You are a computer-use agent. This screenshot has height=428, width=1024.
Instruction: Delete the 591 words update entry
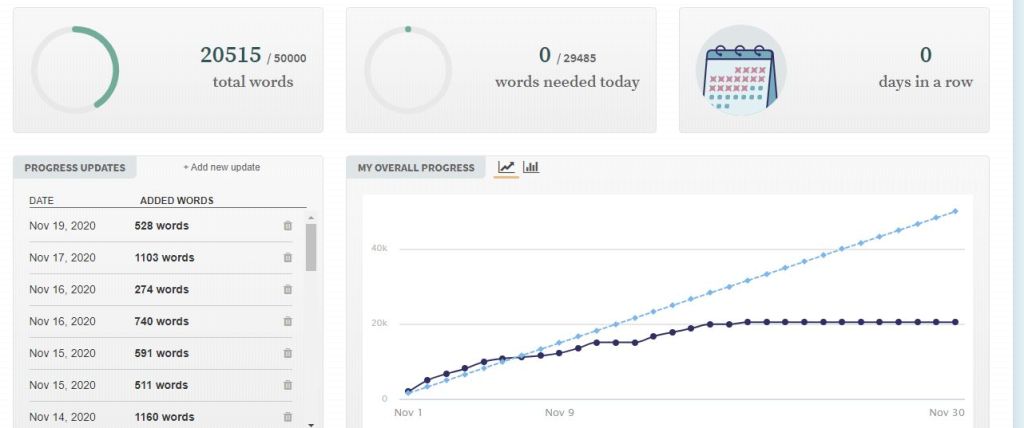click(288, 354)
